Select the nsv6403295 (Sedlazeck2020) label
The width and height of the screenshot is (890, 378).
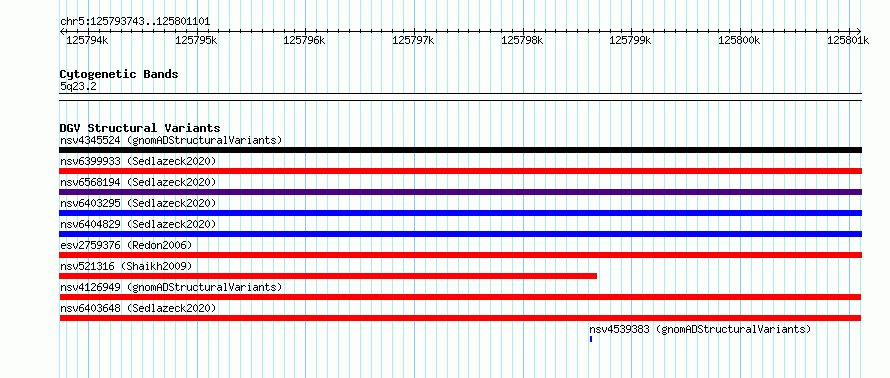coord(138,203)
